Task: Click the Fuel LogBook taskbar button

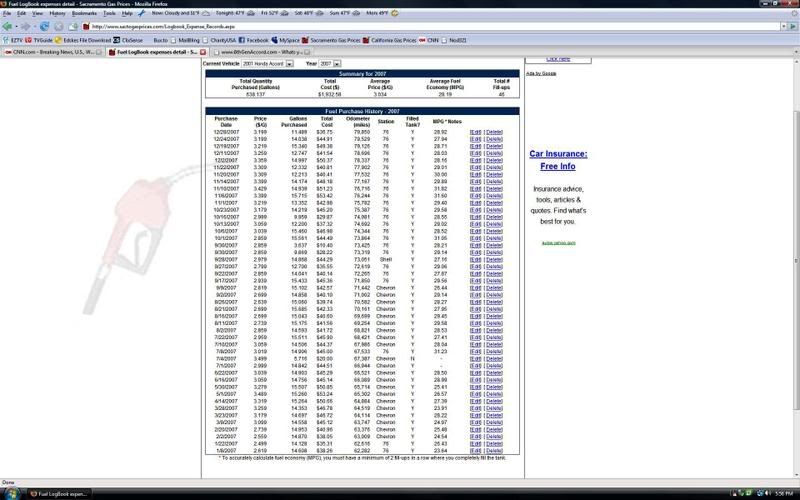Action: pos(59,494)
